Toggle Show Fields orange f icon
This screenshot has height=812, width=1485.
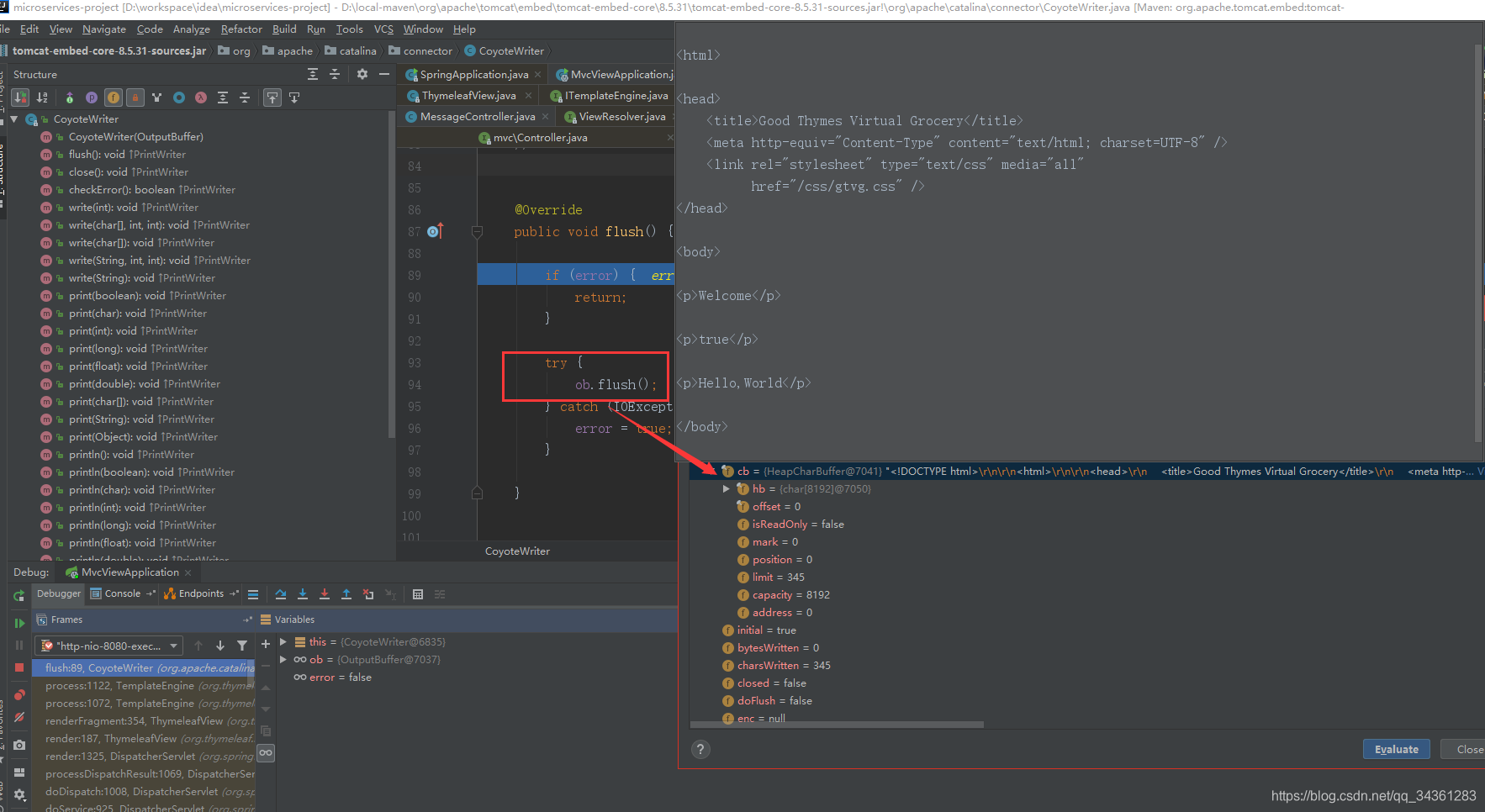coord(114,98)
